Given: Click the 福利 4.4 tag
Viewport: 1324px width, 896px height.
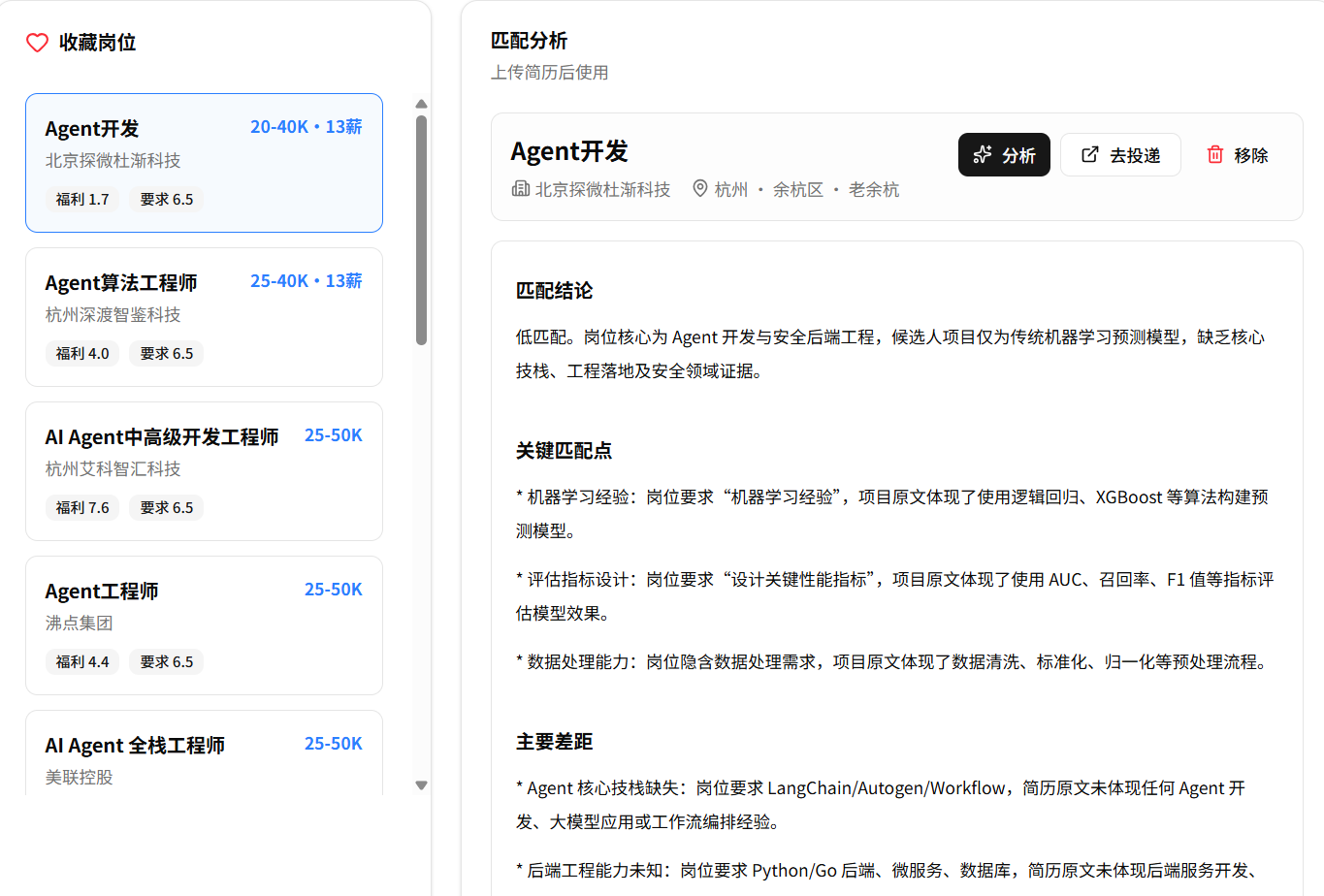Looking at the screenshot, I should click(x=82, y=661).
